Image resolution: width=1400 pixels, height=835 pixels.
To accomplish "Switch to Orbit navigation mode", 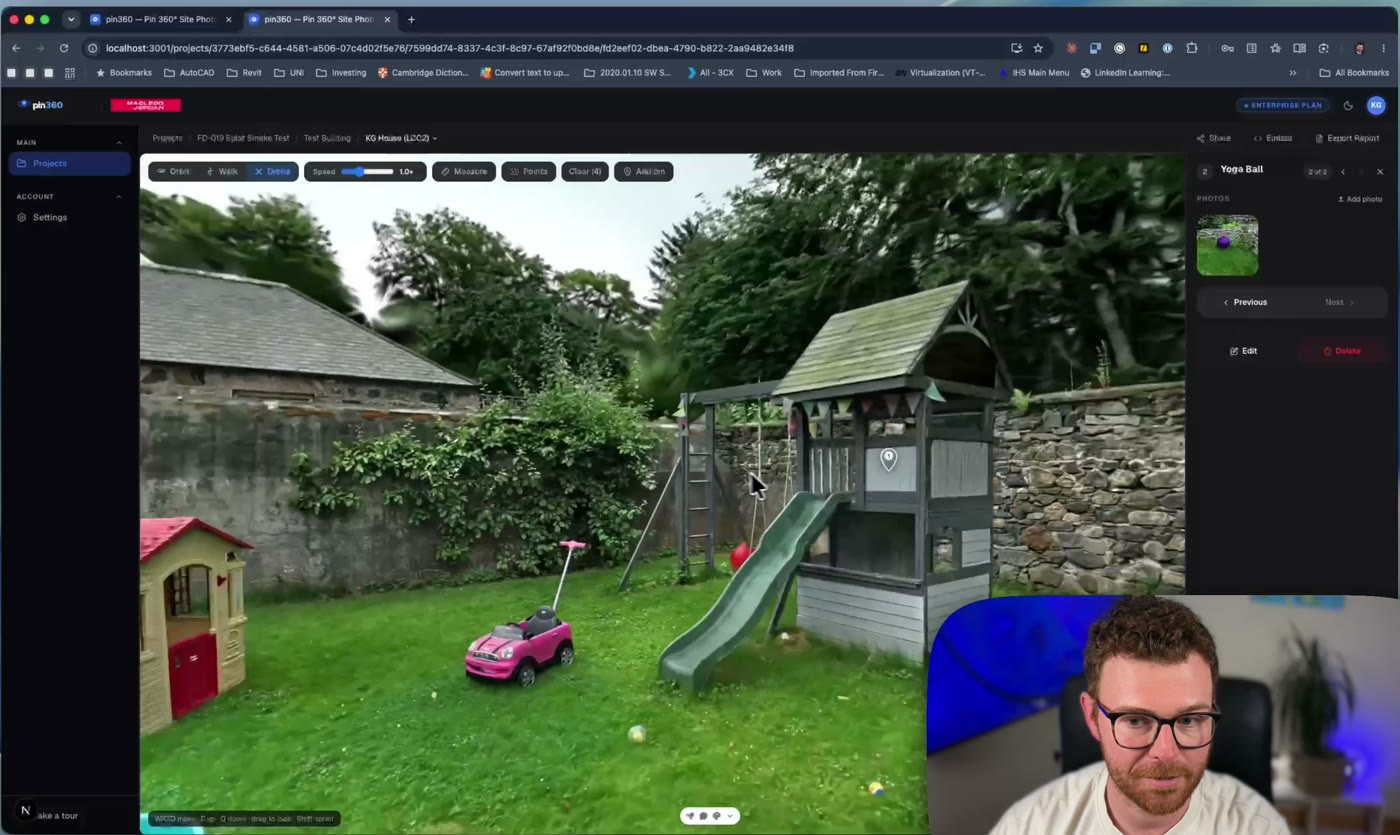I will [x=172, y=171].
